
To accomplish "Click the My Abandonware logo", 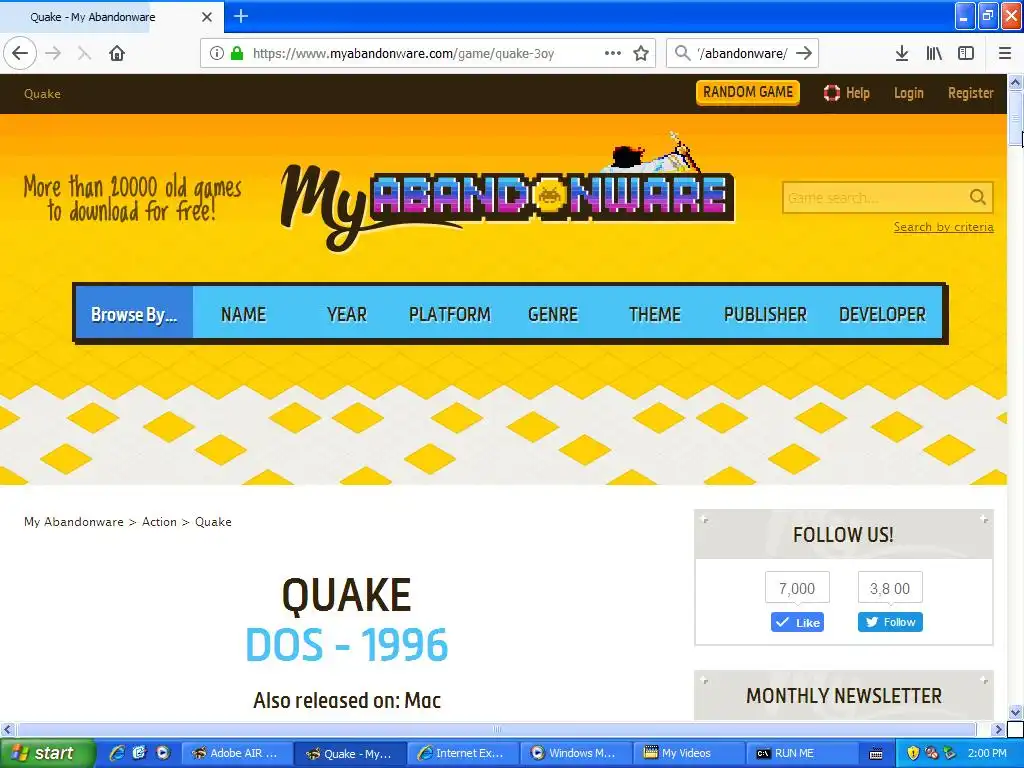I will pos(508,191).
